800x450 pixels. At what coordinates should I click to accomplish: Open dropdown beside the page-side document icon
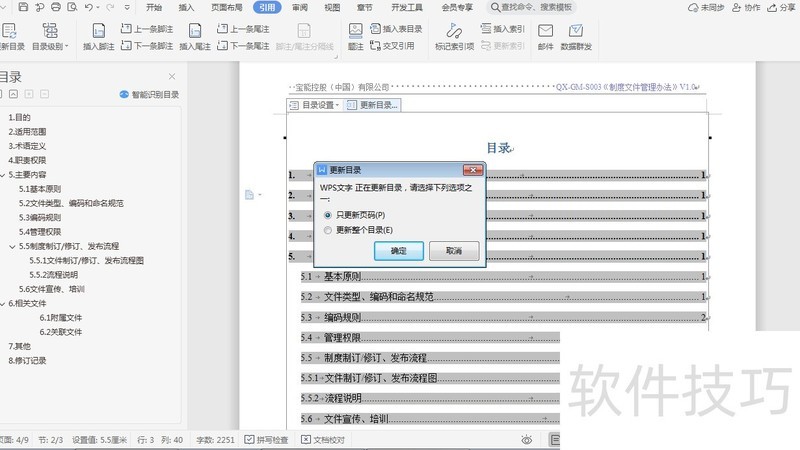point(260,194)
